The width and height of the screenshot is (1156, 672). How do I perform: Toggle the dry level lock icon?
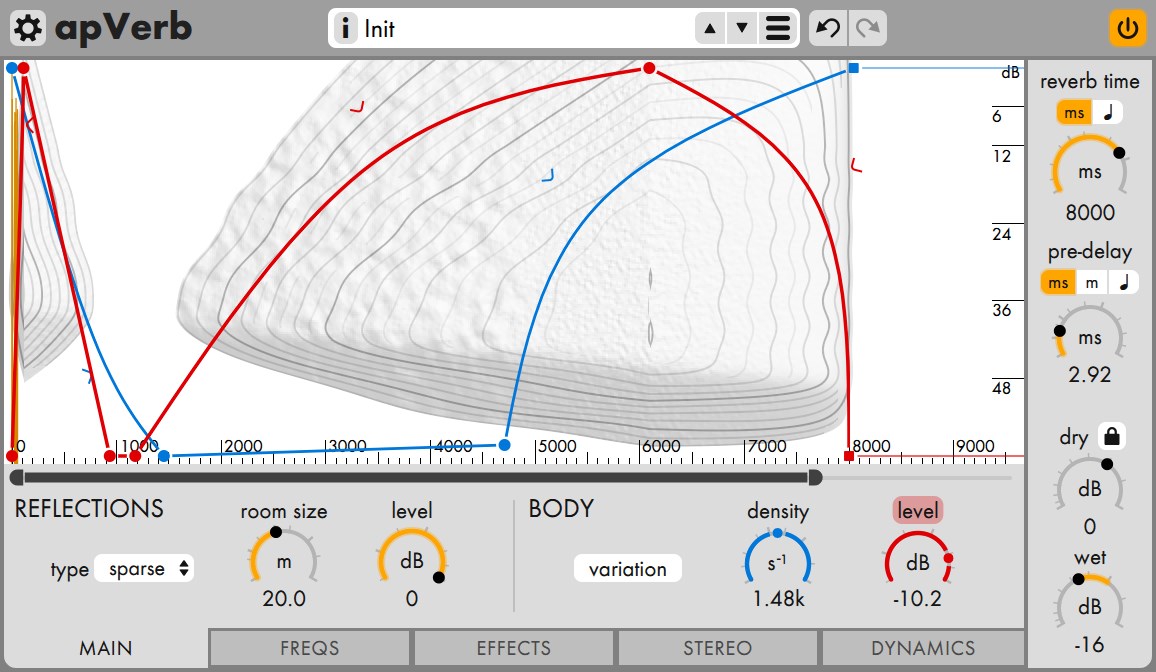click(x=1112, y=436)
